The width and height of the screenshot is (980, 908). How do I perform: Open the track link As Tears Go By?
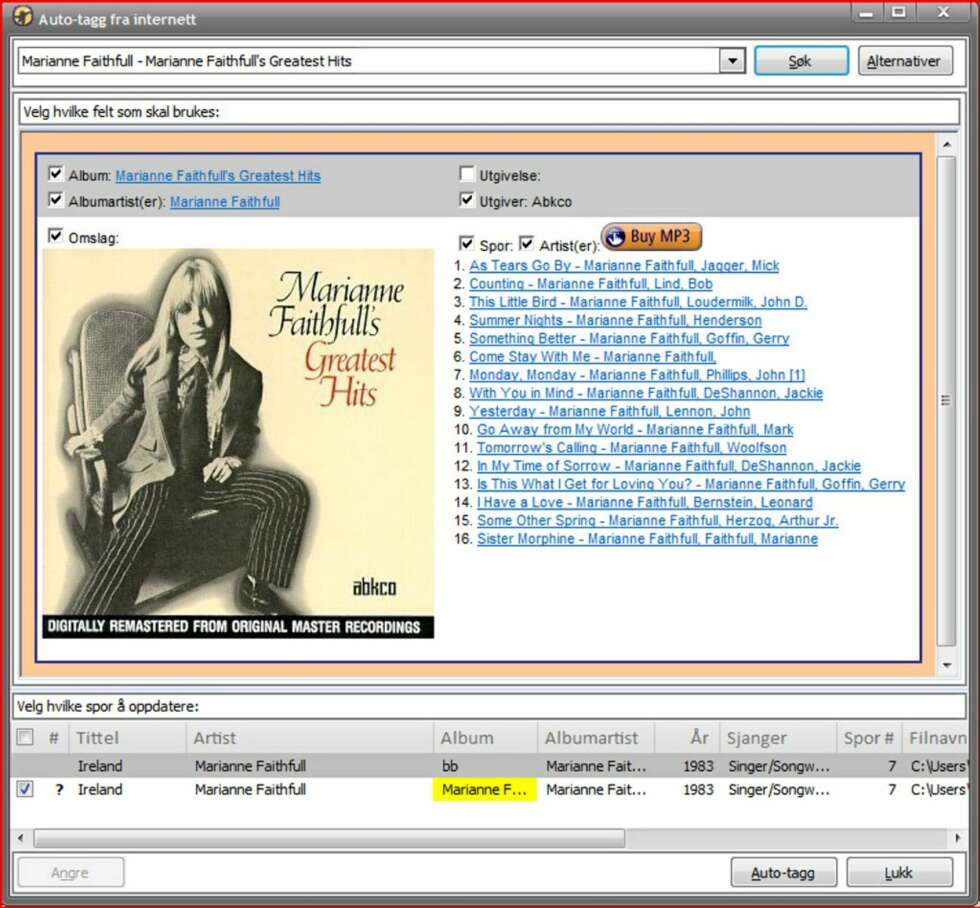tap(624, 266)
